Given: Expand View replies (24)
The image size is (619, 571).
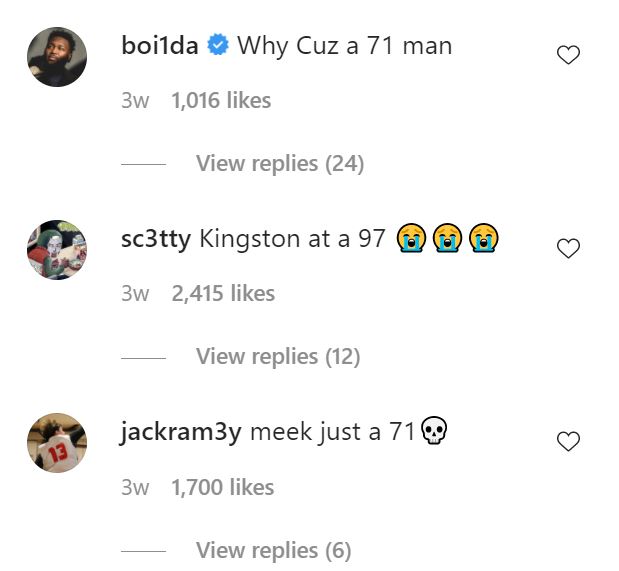Looking at the screenshot, I should coord(279,163).
